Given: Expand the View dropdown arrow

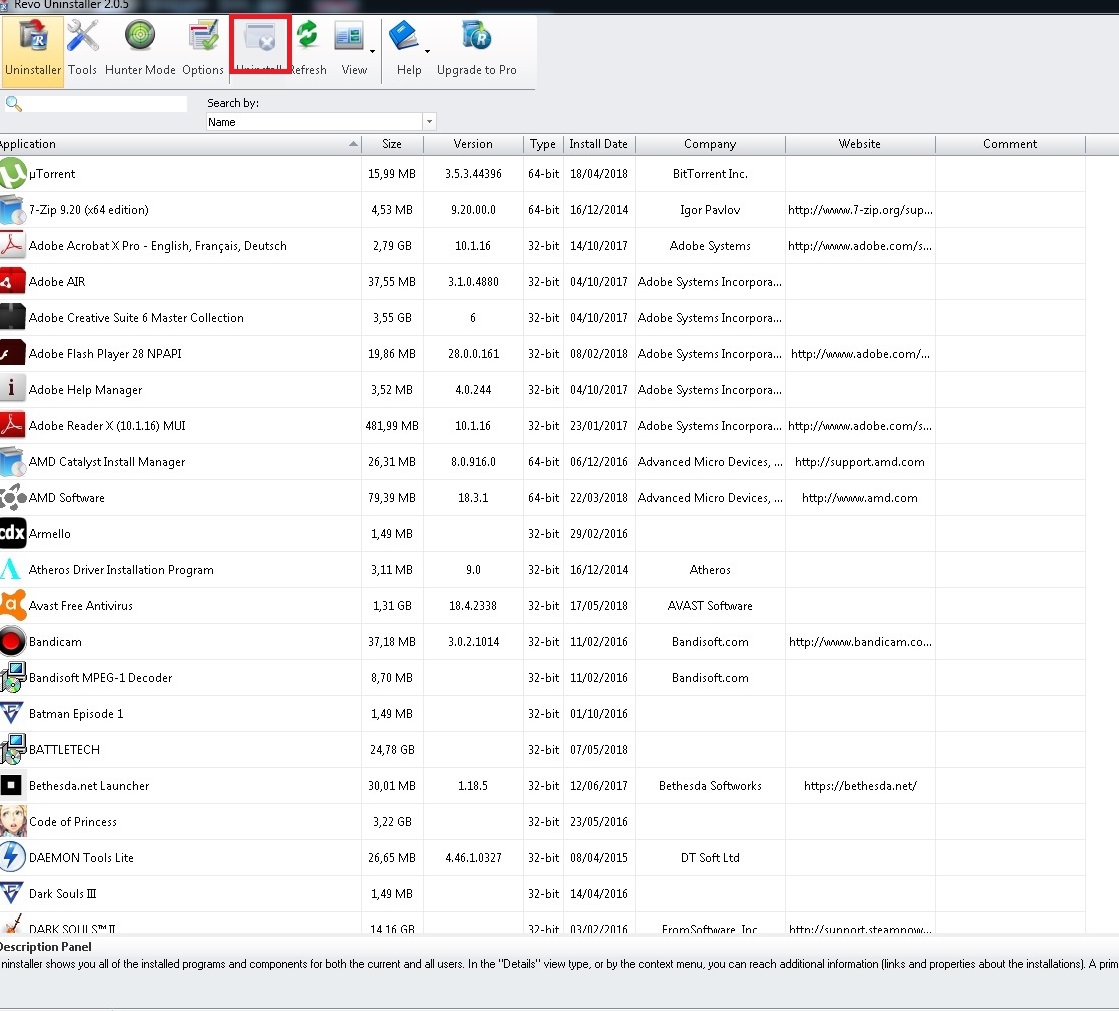Looking at the screenshot, I should (373, 51).
